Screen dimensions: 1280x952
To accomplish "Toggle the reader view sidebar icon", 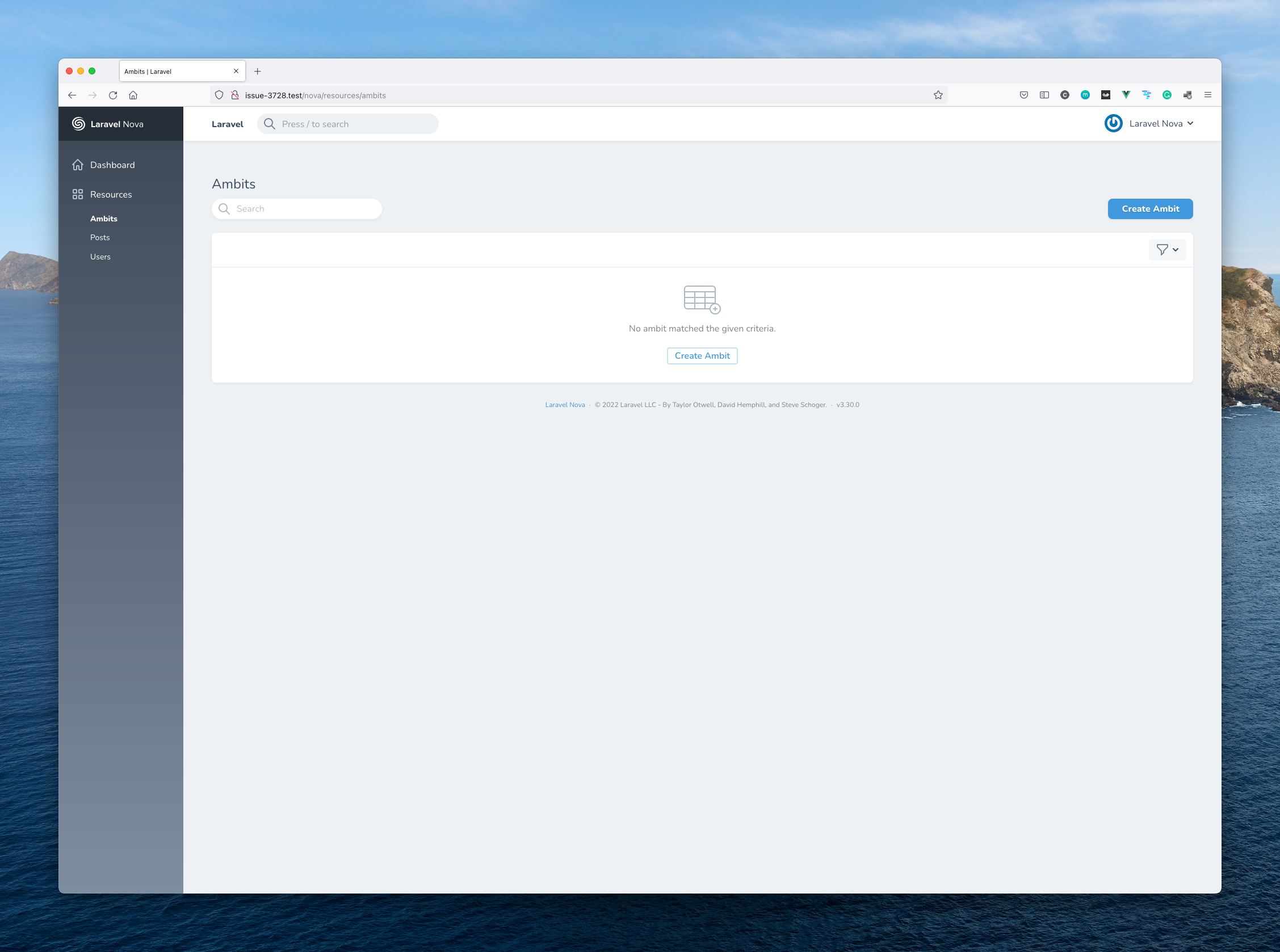I will pos(1044,95).
